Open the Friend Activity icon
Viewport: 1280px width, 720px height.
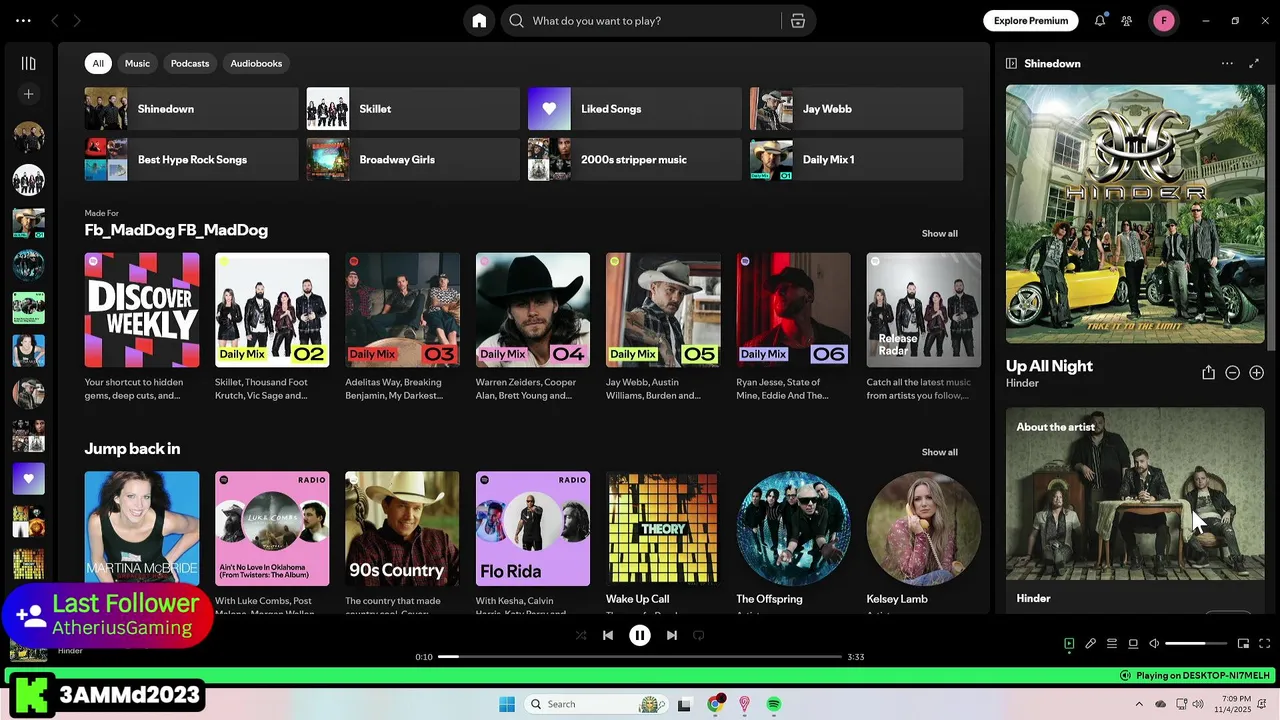click(x=1127, y=20)
